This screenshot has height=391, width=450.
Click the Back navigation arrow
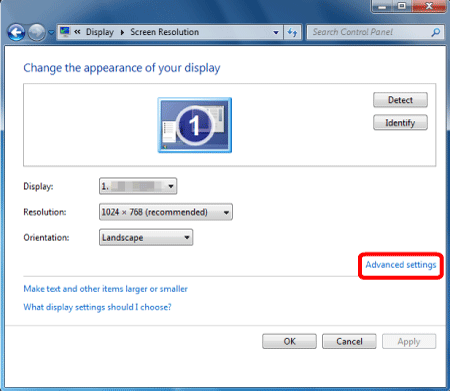16,32
